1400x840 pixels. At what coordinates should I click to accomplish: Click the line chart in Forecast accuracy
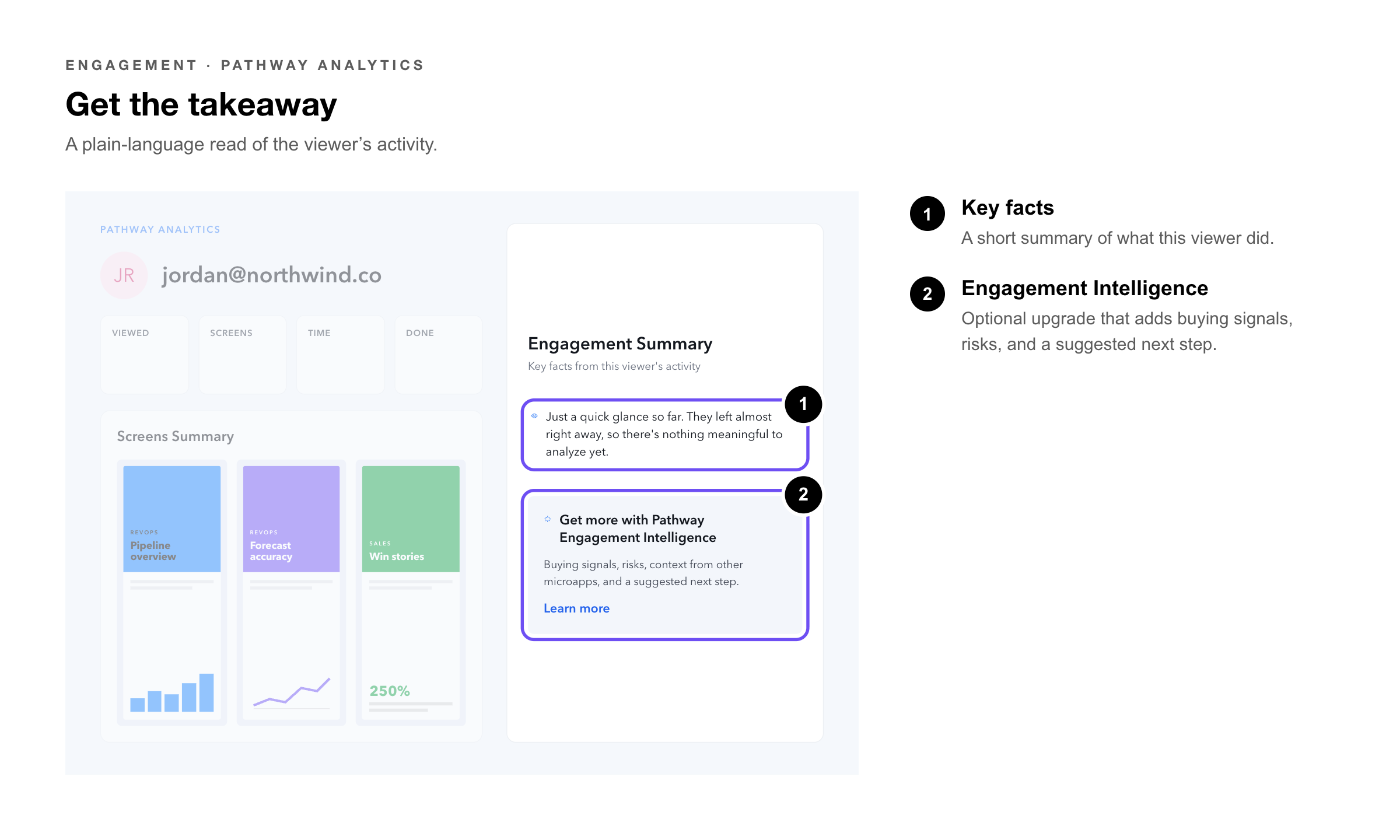(x=292, y=692)
